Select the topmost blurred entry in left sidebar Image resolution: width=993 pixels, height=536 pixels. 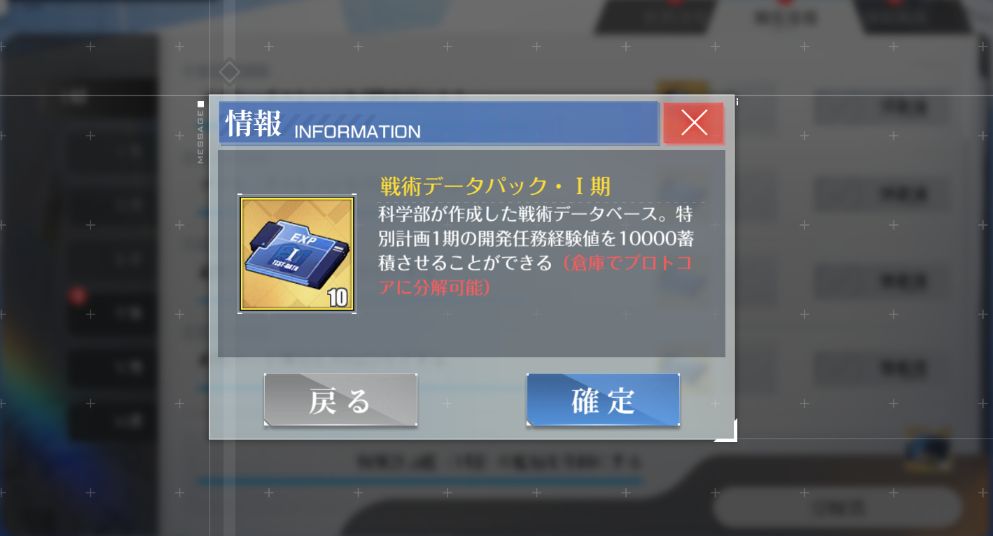[111, 98]
